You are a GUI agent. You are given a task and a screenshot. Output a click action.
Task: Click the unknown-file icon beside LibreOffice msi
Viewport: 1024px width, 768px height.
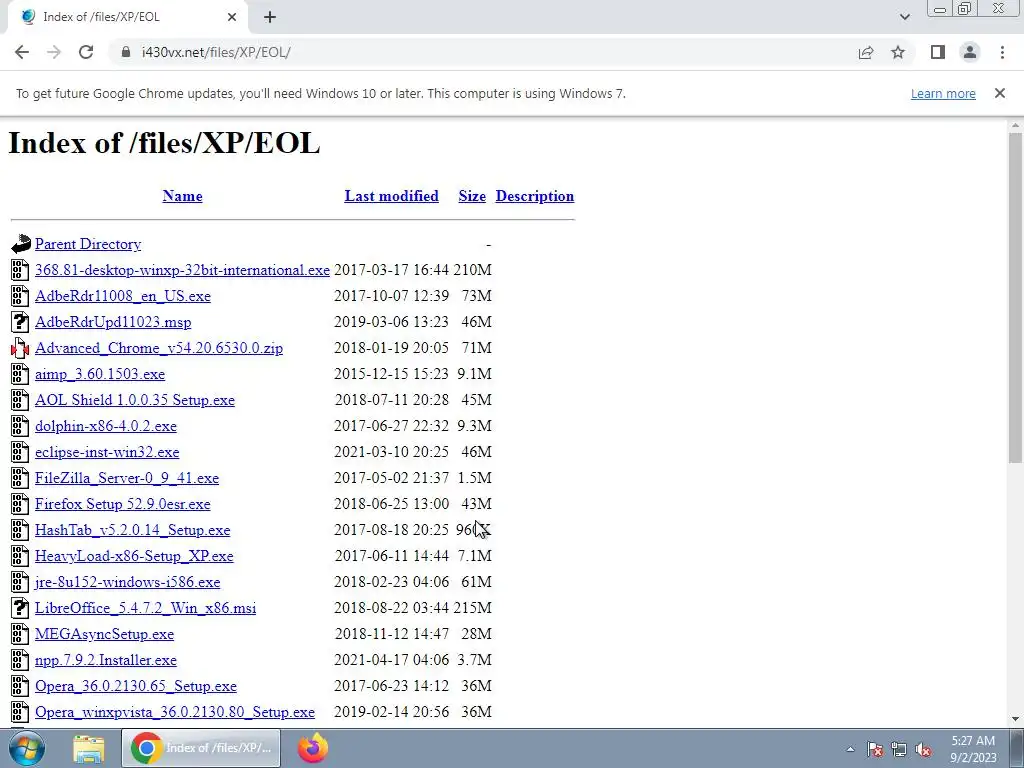(x=20, y=608)
